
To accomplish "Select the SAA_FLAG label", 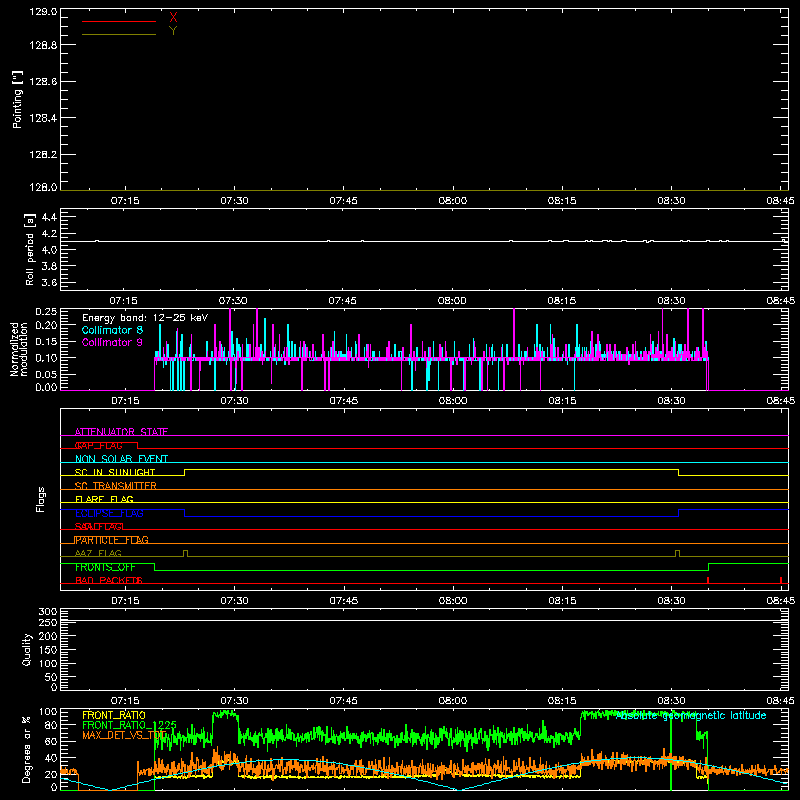I will click(99, 526).
